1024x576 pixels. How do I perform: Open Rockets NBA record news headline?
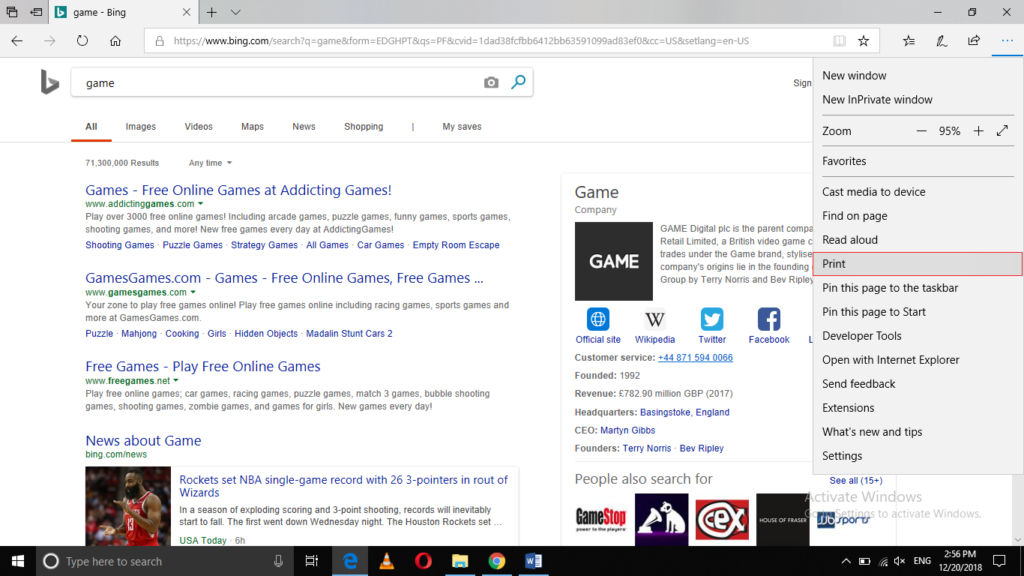click(x=343, y=486)
